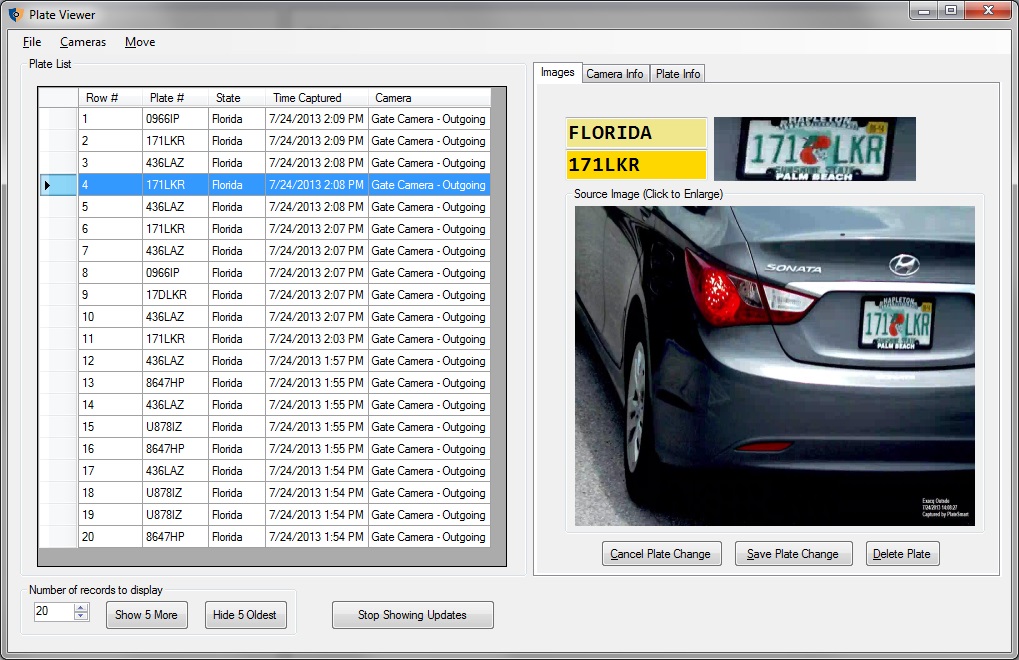This screenshot has width=1019, height=660.
Task: Decrease number of records with stepper down arrow
Action: [79, 618]
